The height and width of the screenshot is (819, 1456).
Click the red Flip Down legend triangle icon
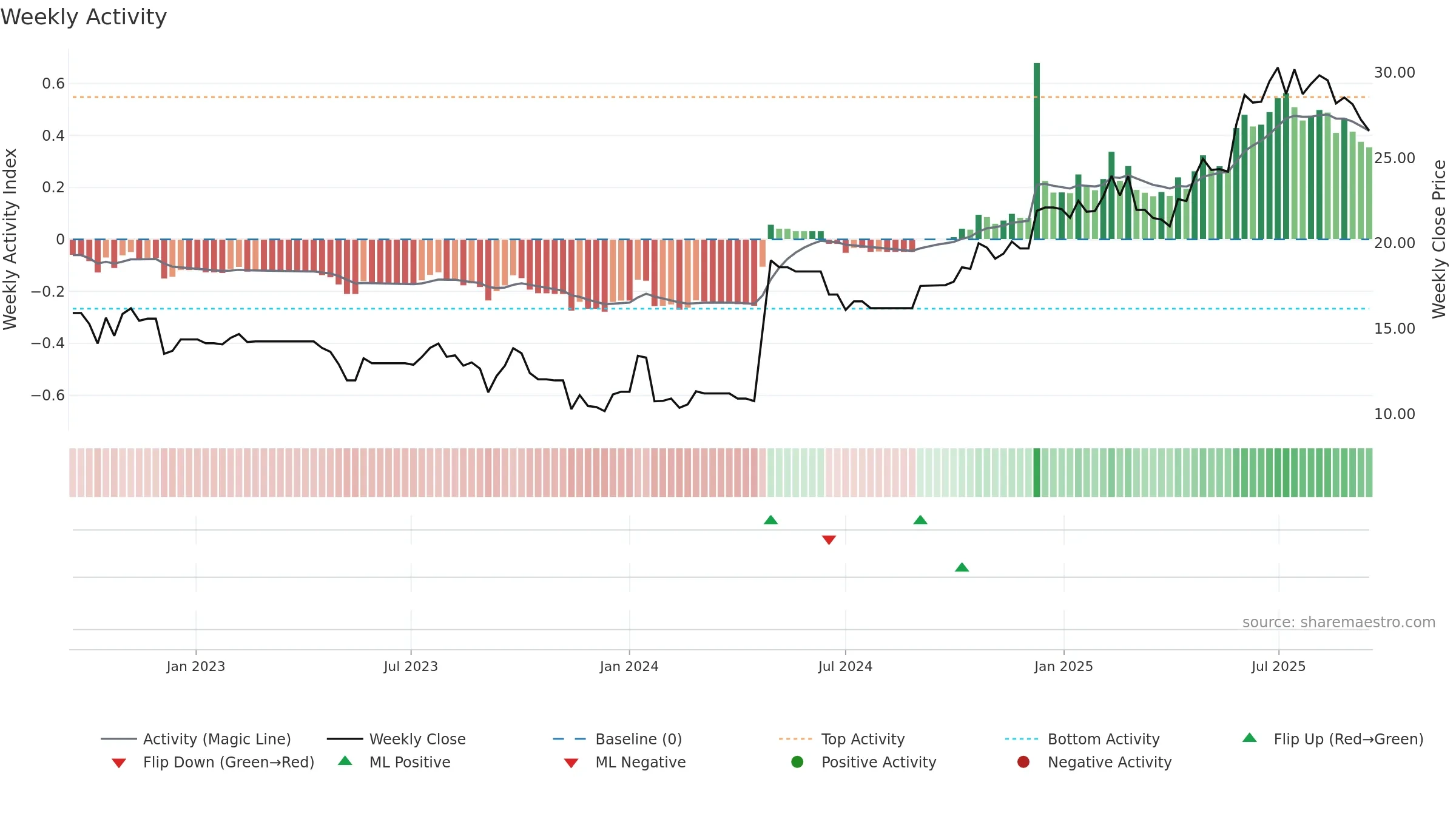tap(119, 763)
